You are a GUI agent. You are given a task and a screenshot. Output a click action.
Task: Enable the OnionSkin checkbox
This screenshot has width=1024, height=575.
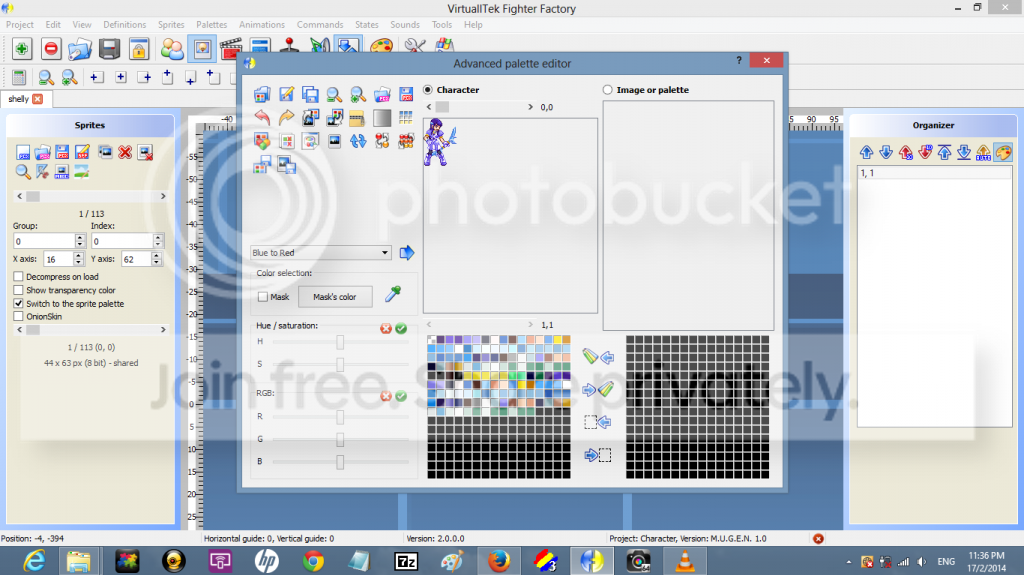18,316
